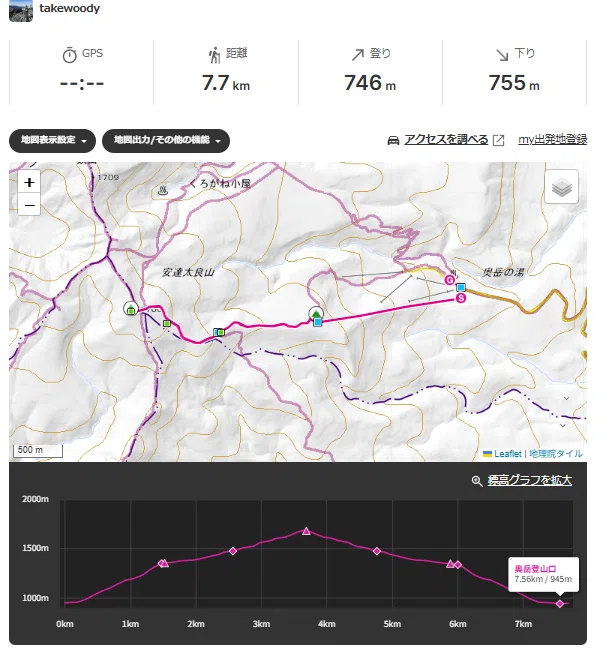606x652 pixels.
Task: Open the map layers selector icon
Action: 561,187
